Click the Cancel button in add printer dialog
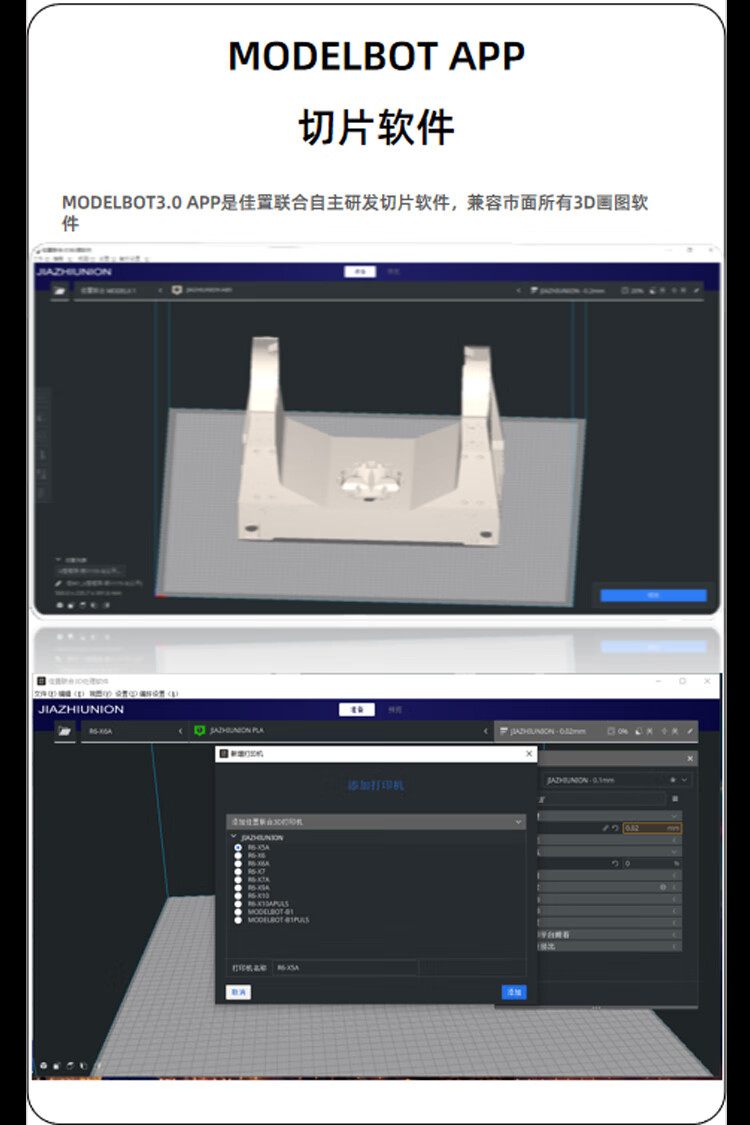The width and height of the screenshot is (750, 1125). [x=238, y=992]
